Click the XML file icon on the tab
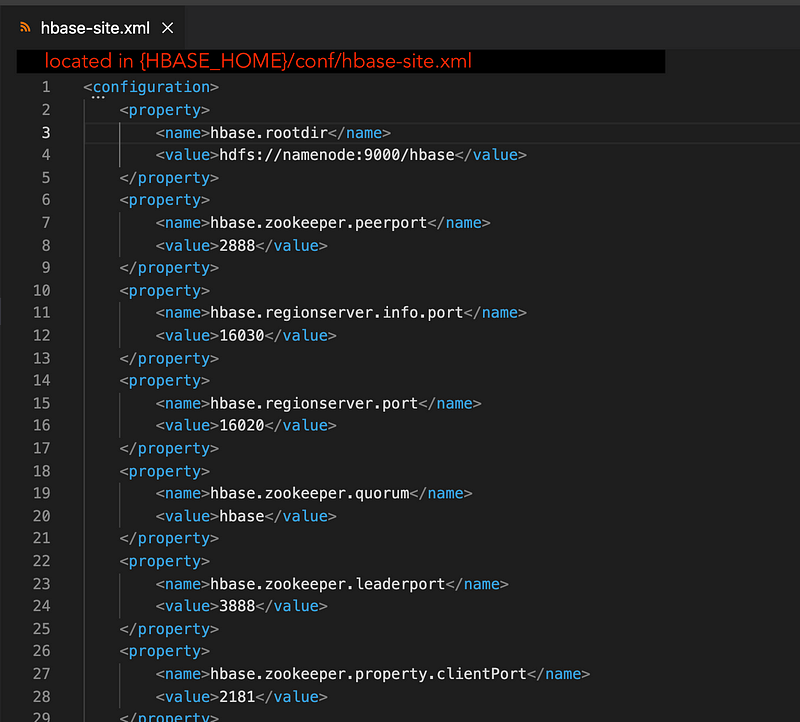Screen dimensions: 800x722 point(25,28)
